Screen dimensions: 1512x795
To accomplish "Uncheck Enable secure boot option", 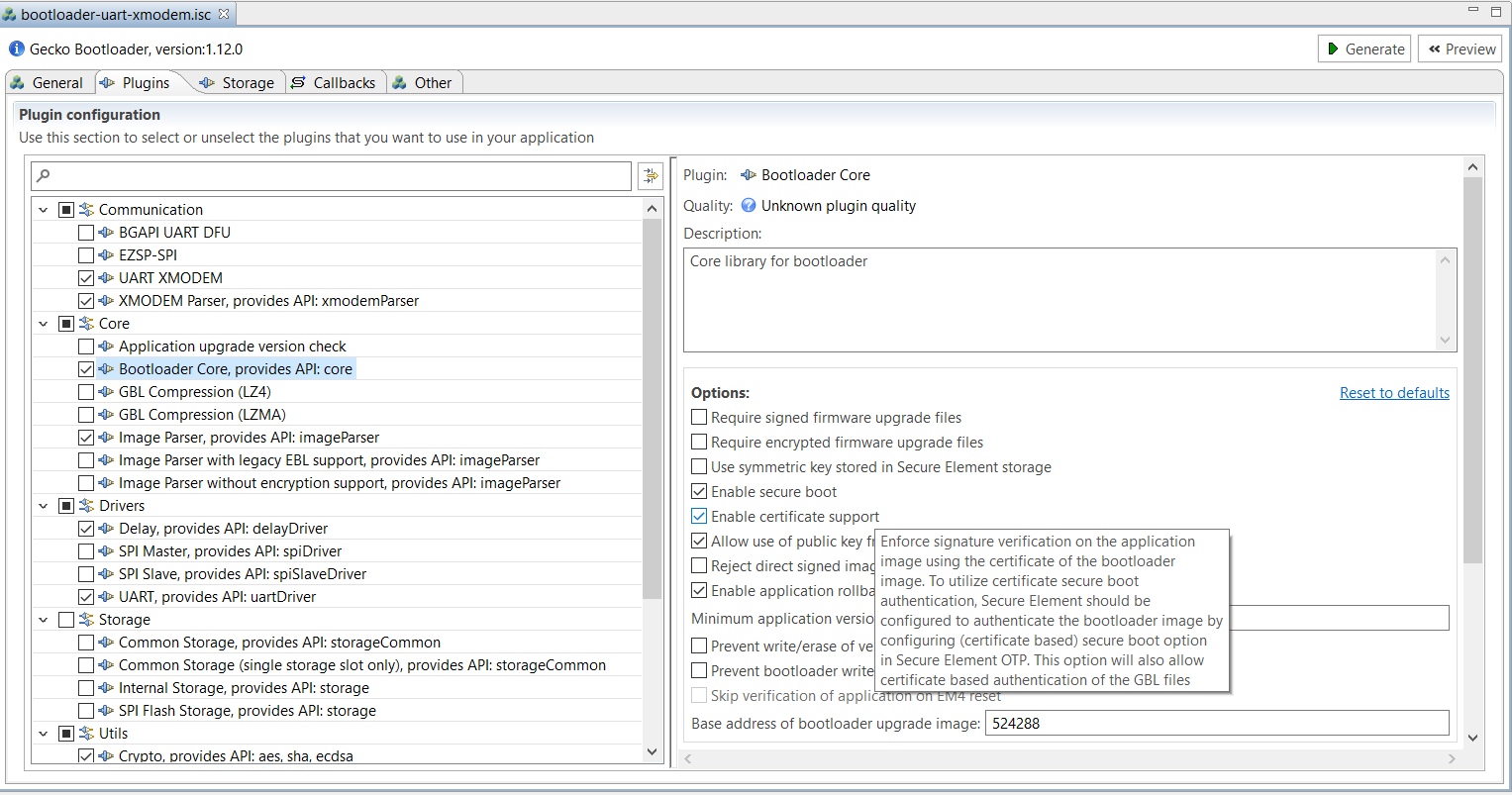I will (x=699, y=492).
